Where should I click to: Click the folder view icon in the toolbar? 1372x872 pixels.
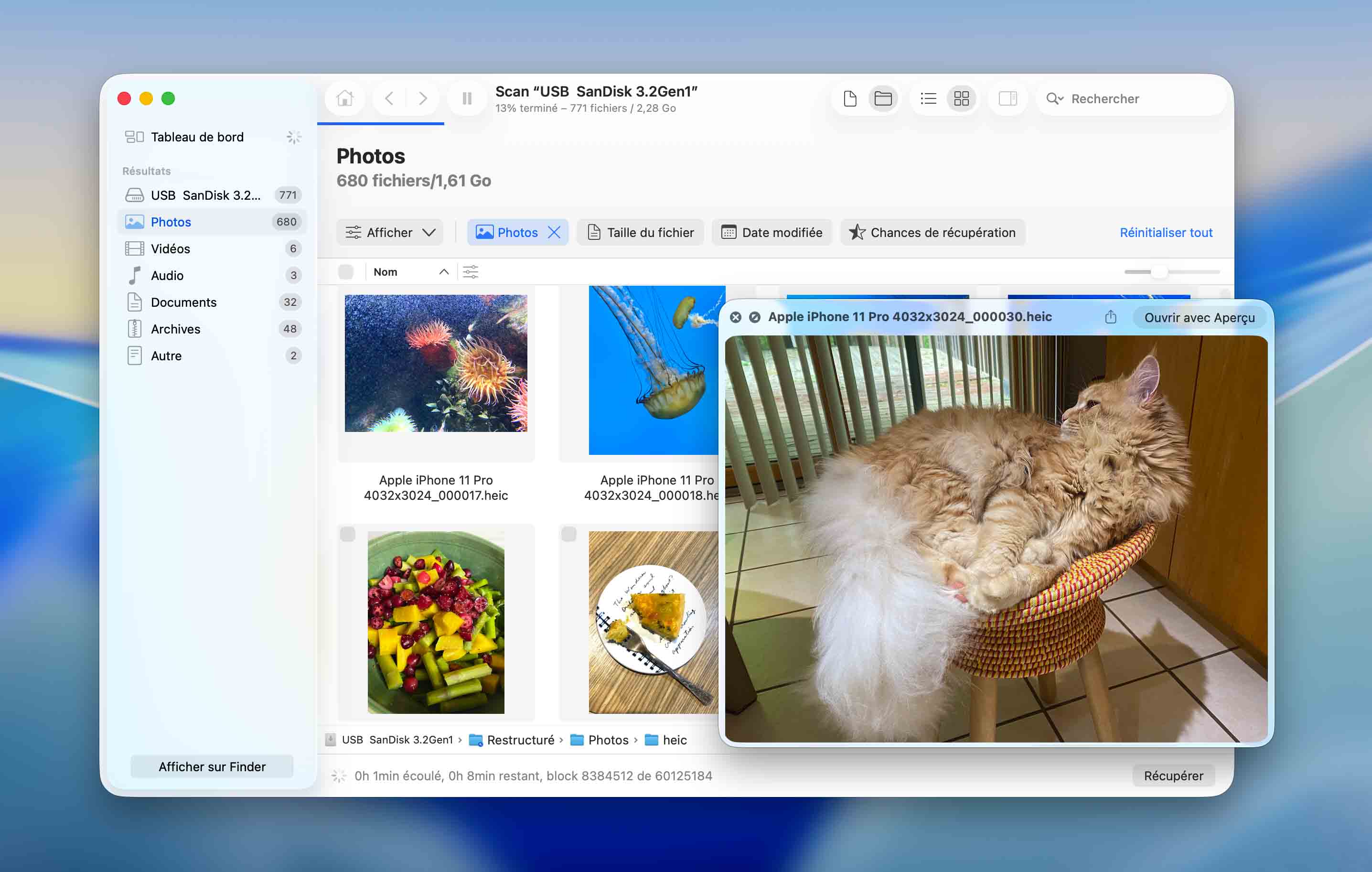tap(882, 98)
